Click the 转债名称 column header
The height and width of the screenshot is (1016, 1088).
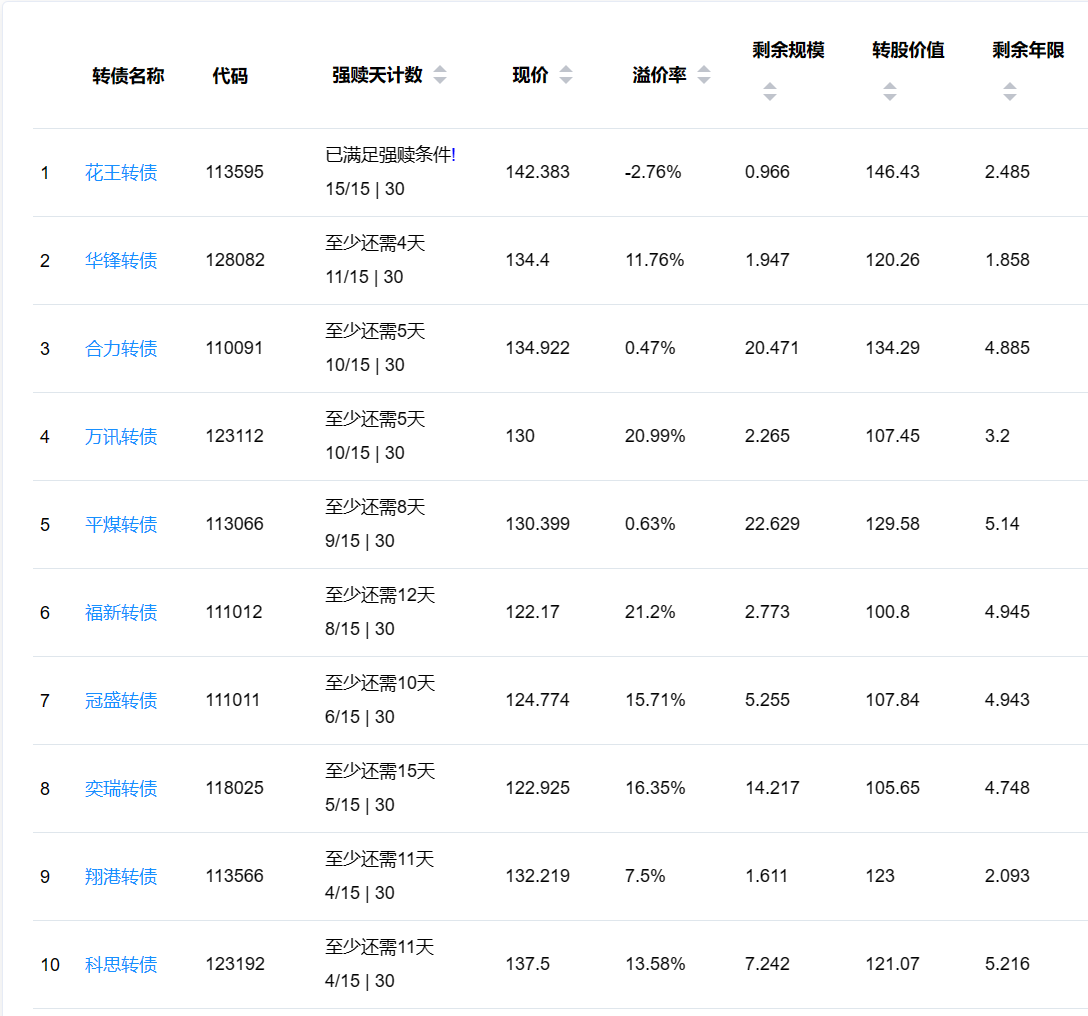128,76
